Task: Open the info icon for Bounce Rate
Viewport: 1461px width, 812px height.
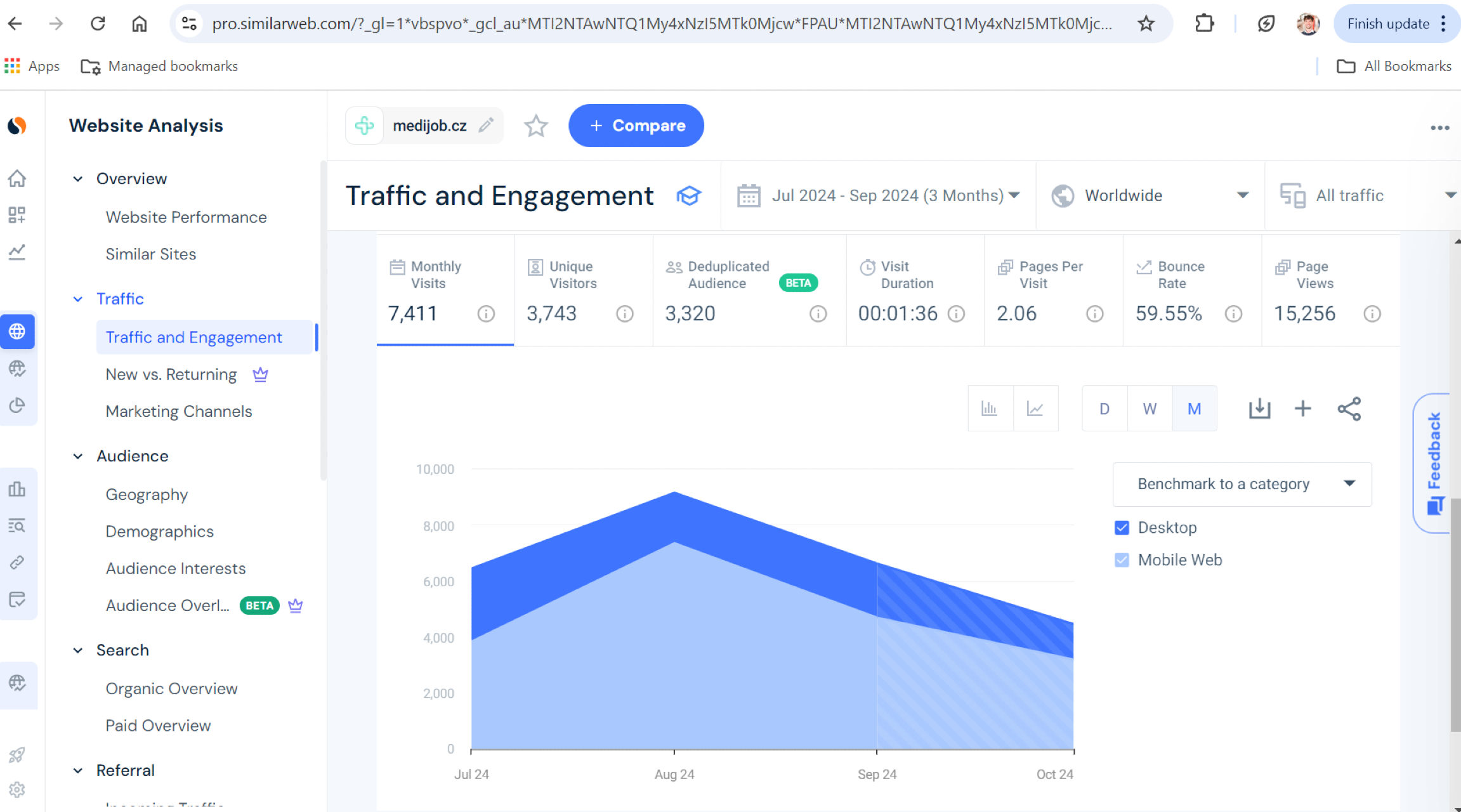Action: pyautogui.click(x=1233, y=313)
